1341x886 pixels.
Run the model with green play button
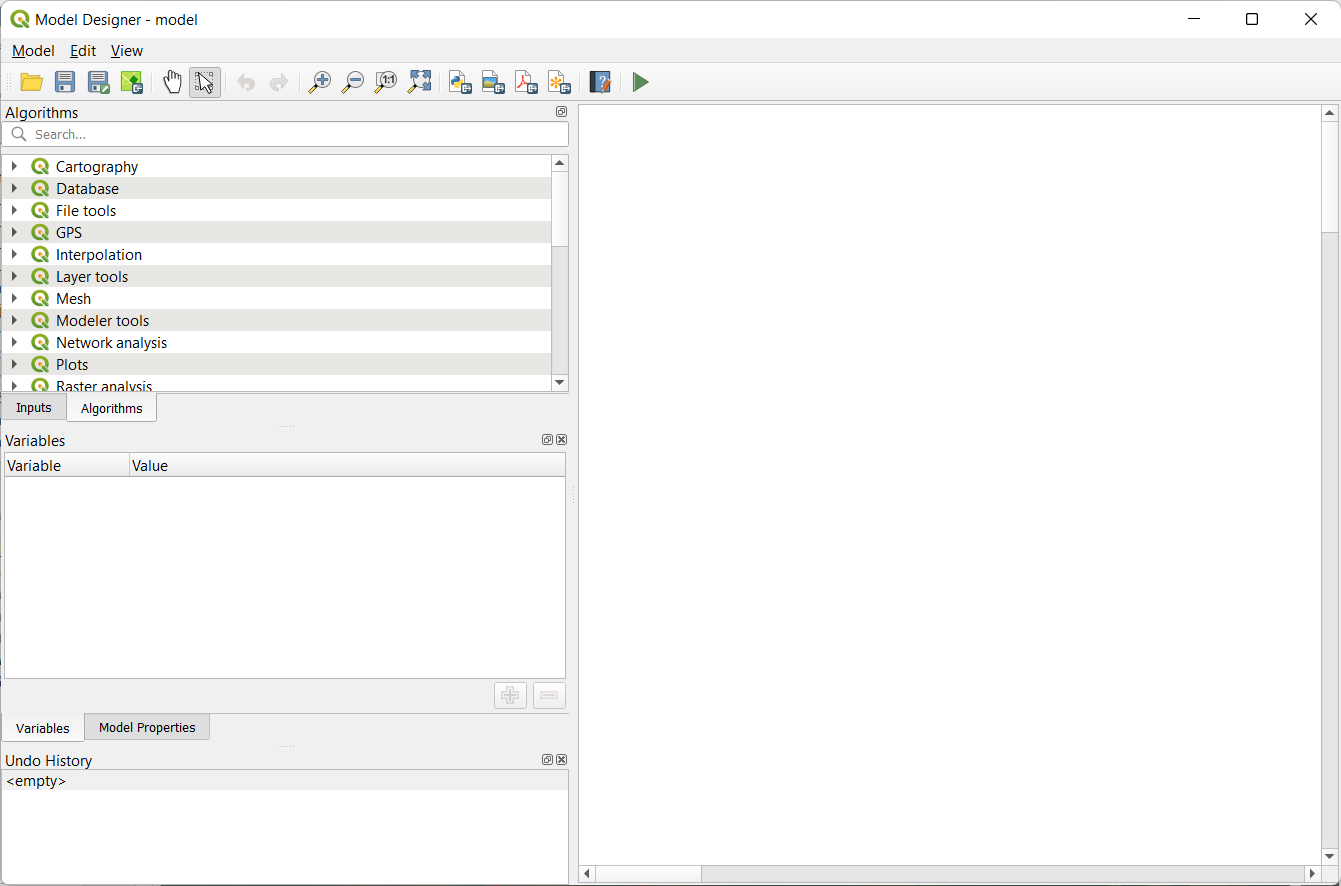(x=641, y=82)
